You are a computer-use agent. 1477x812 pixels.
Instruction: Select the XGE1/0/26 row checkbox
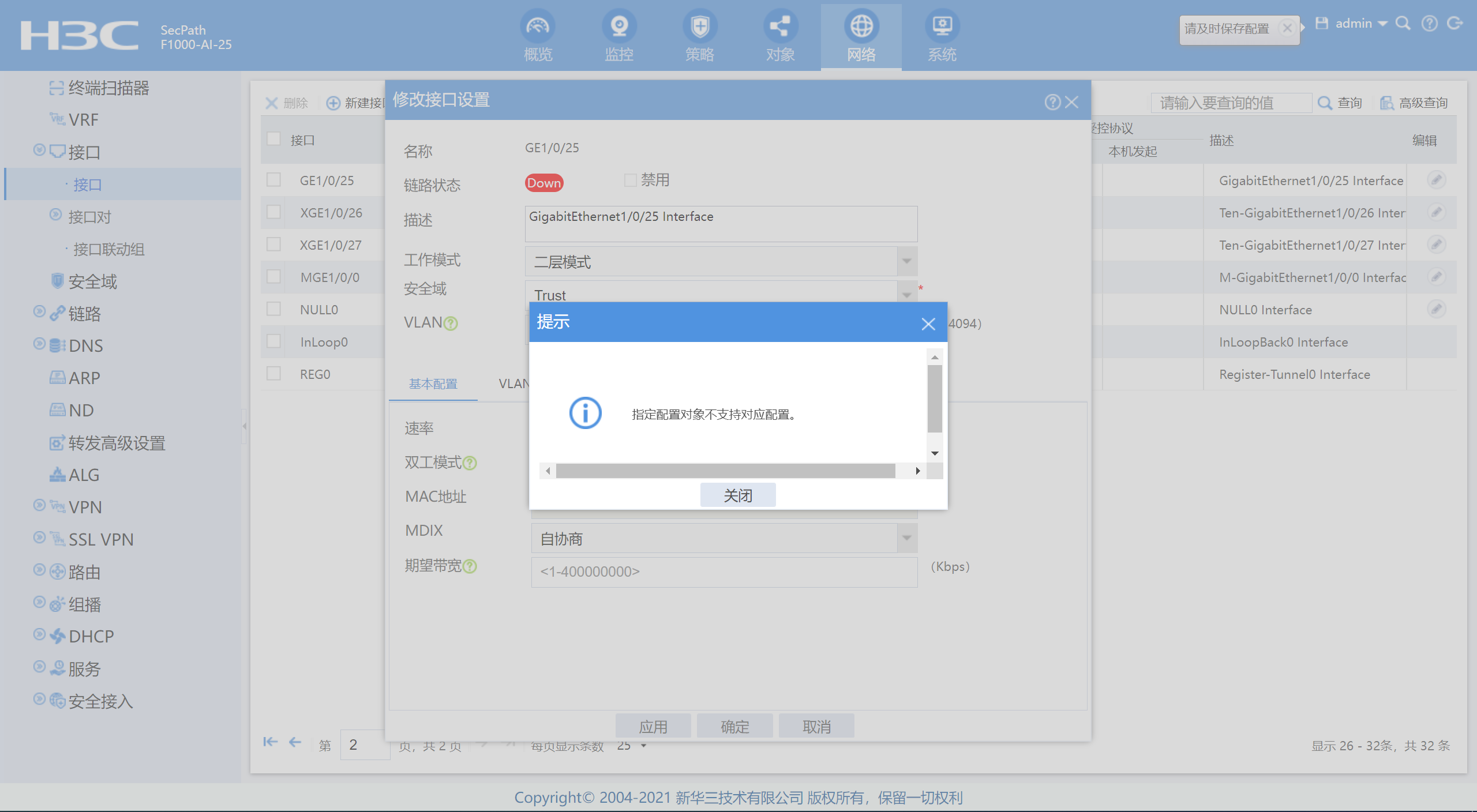point(273,212)
